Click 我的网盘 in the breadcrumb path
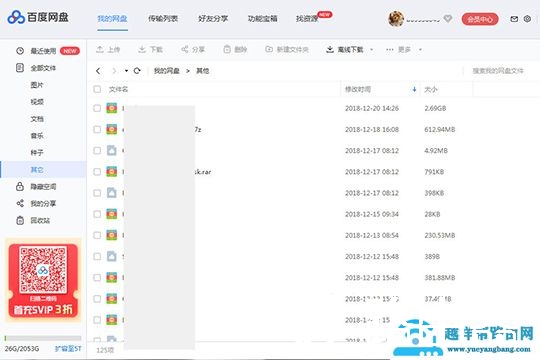 (167, 71)
